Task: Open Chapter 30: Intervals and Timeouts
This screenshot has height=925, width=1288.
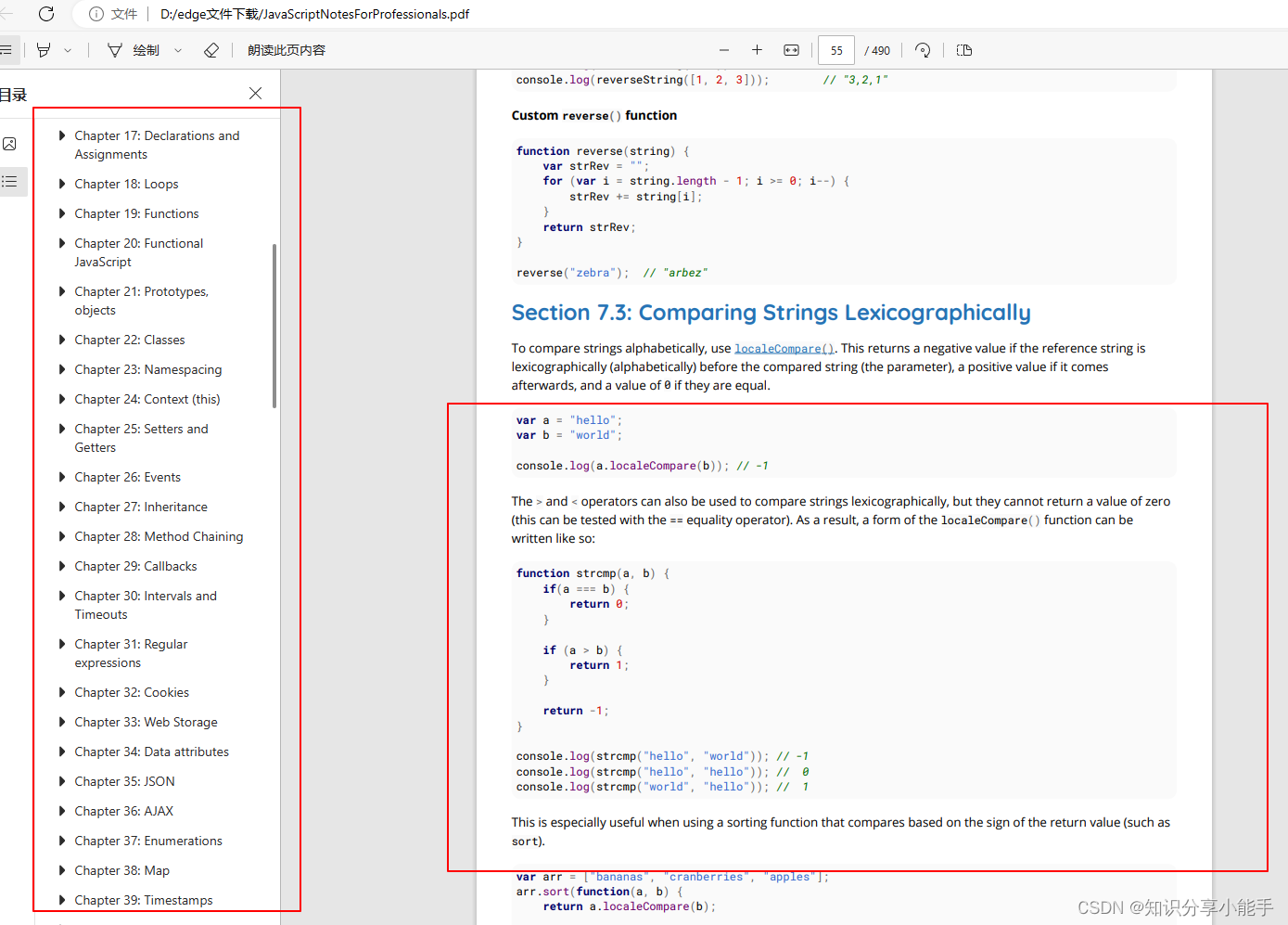Action: (x=146, y=605)
